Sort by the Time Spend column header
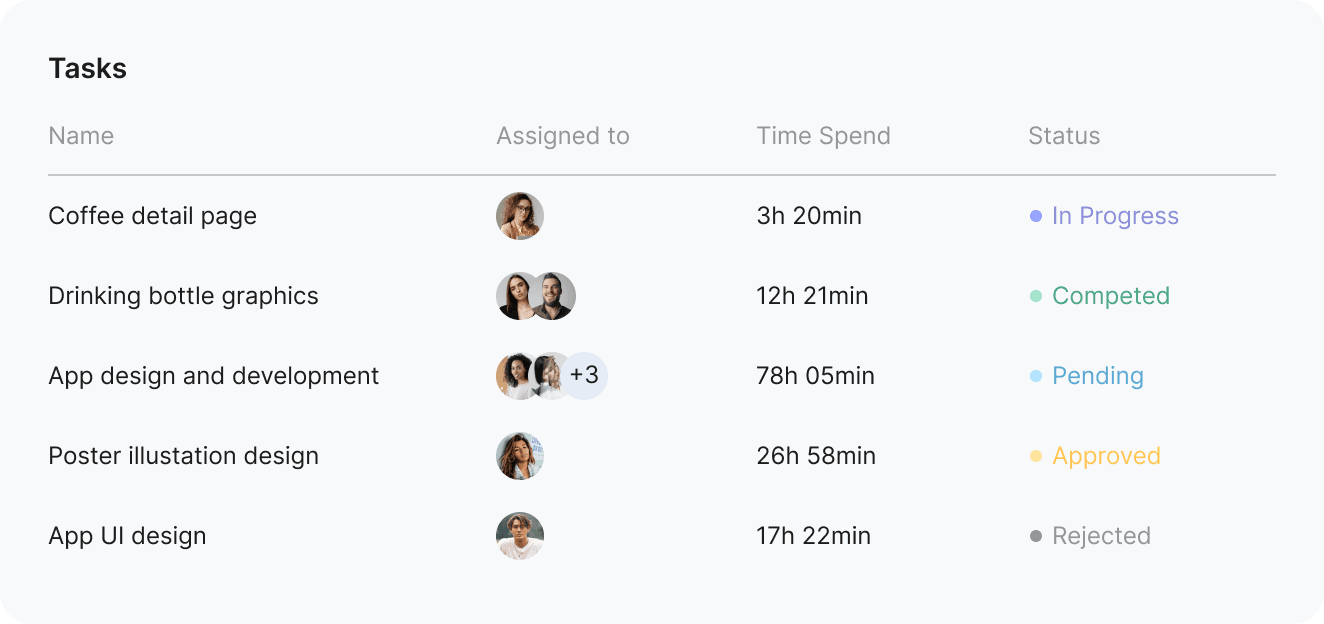 click(x=823, y=136)
